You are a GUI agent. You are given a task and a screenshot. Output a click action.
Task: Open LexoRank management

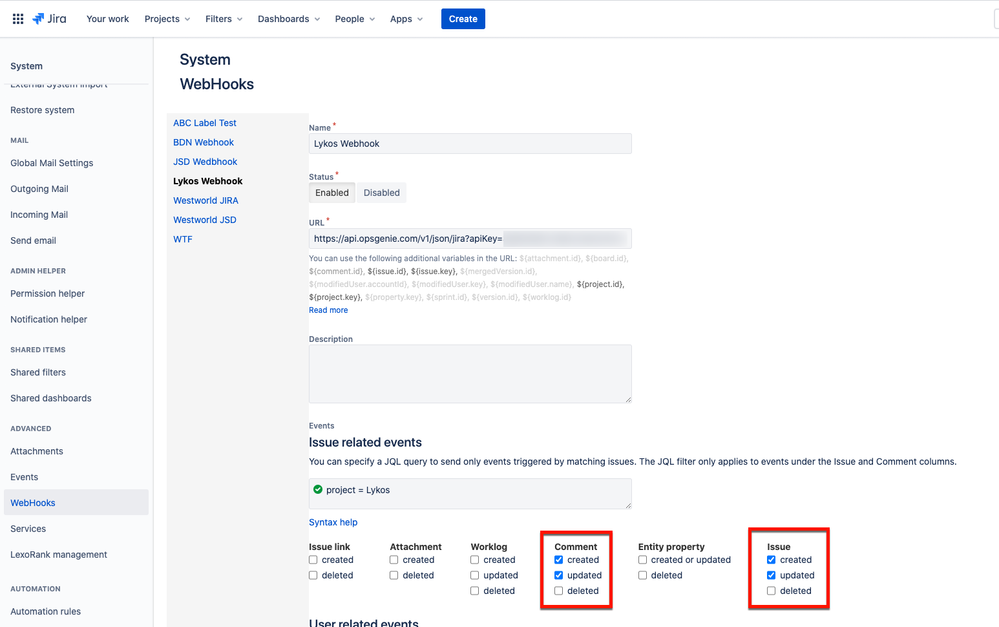59,555
